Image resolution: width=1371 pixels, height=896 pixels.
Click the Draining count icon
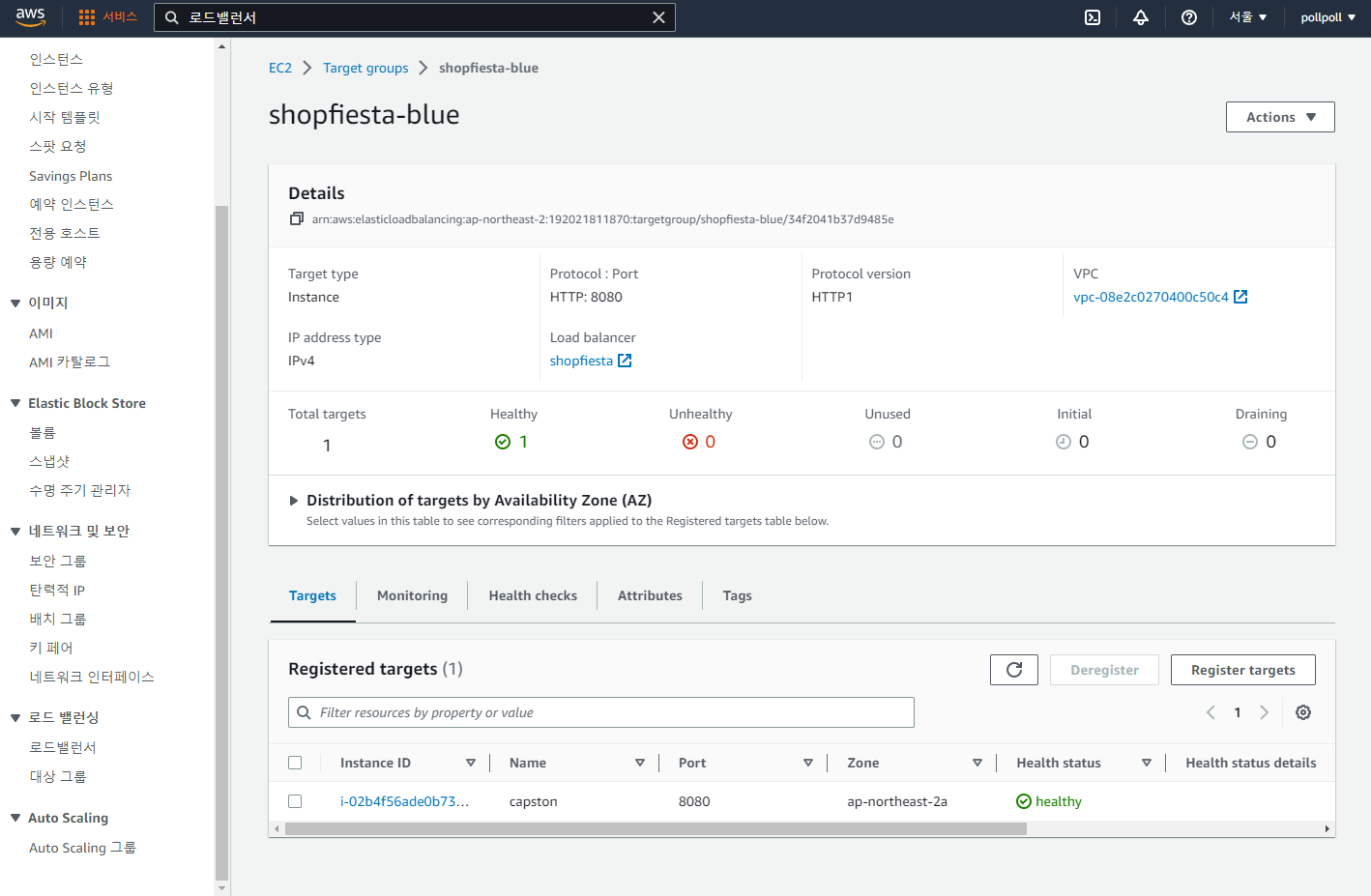tap(1250, 442)
